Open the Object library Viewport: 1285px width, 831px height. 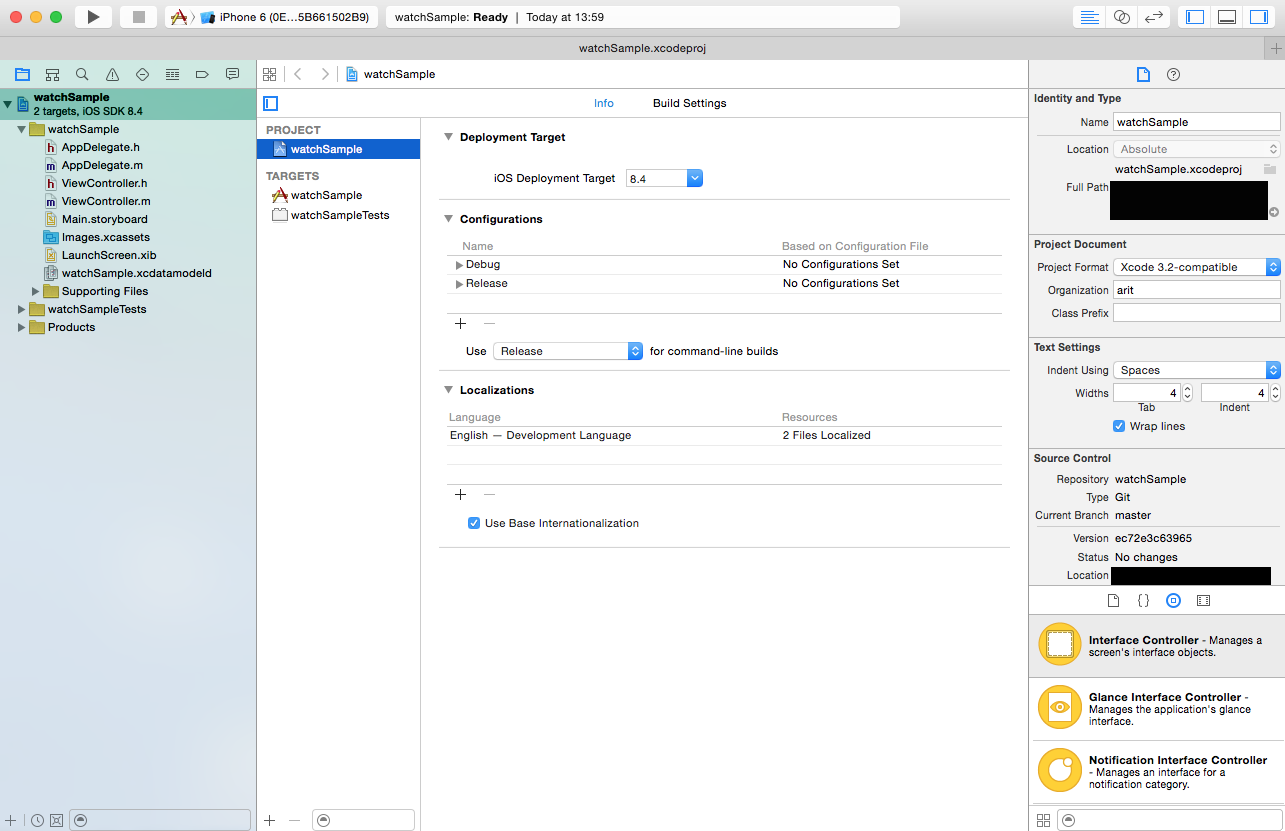(x=1174, y=601)
